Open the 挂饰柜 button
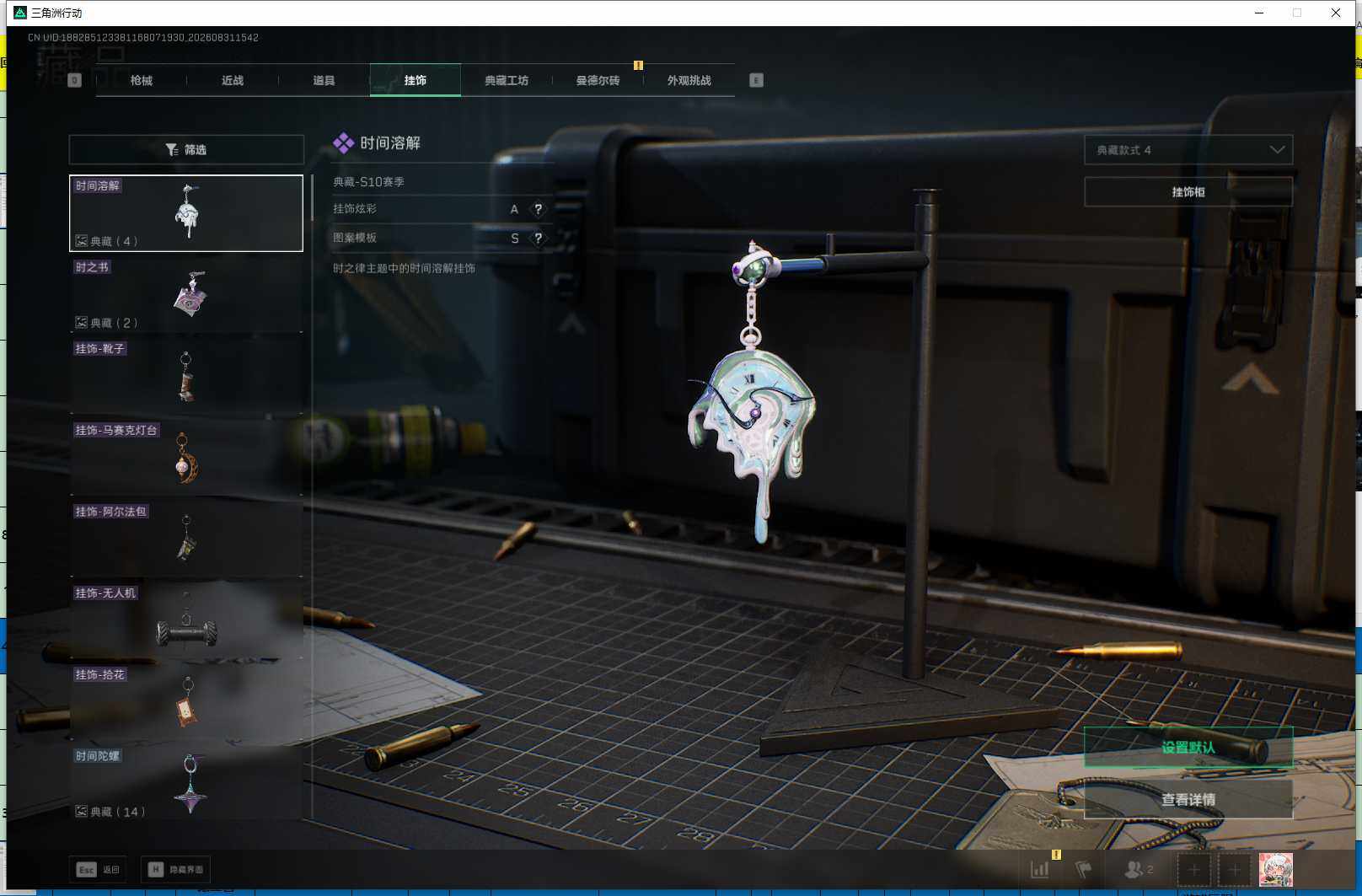 point(1188,192)
